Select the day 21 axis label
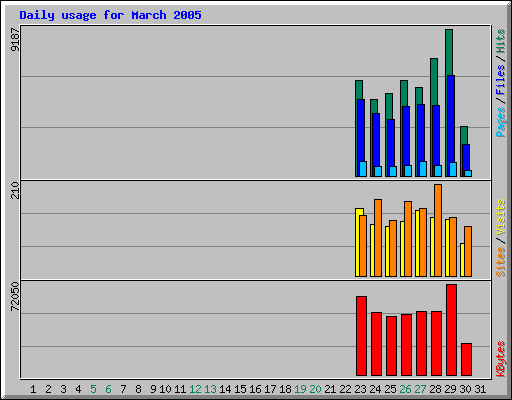The height and width of the screenshot is (400, 512). [330, 389]
